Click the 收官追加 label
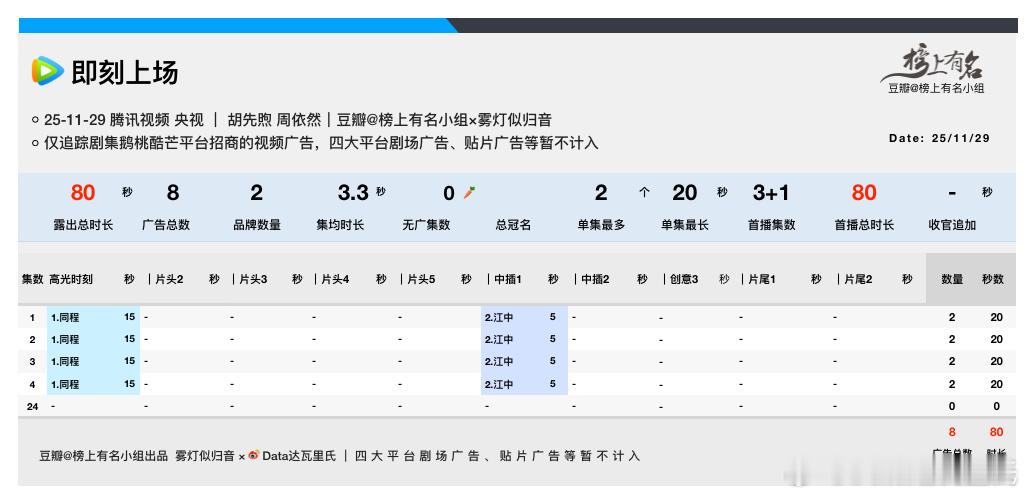 tap(953, 225)
